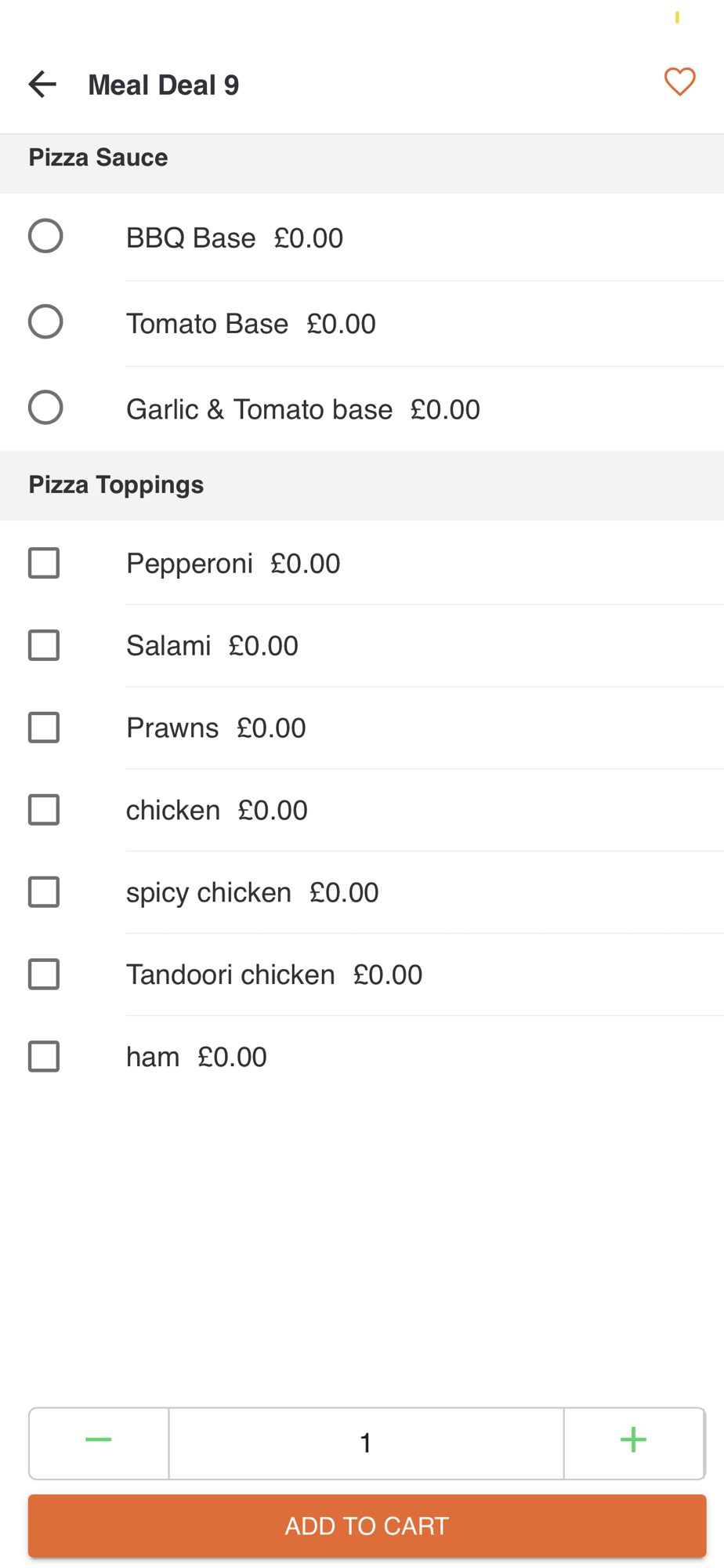This screenshot has height=1568, width=724.
Task: Select the BBQ Base sauce option
Action: [x=45, y=236]
